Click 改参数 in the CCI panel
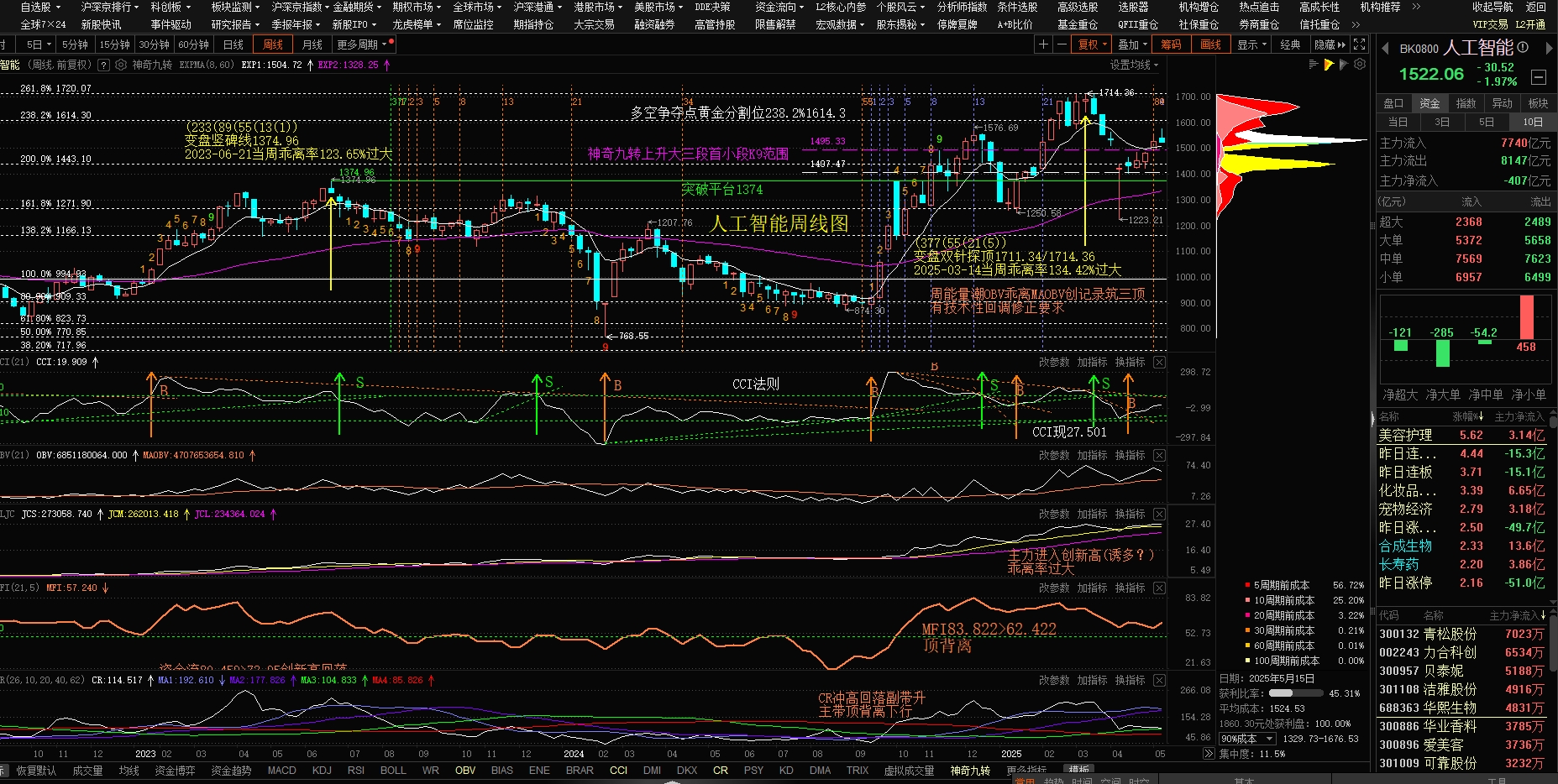 click(x=1054, y=362)
